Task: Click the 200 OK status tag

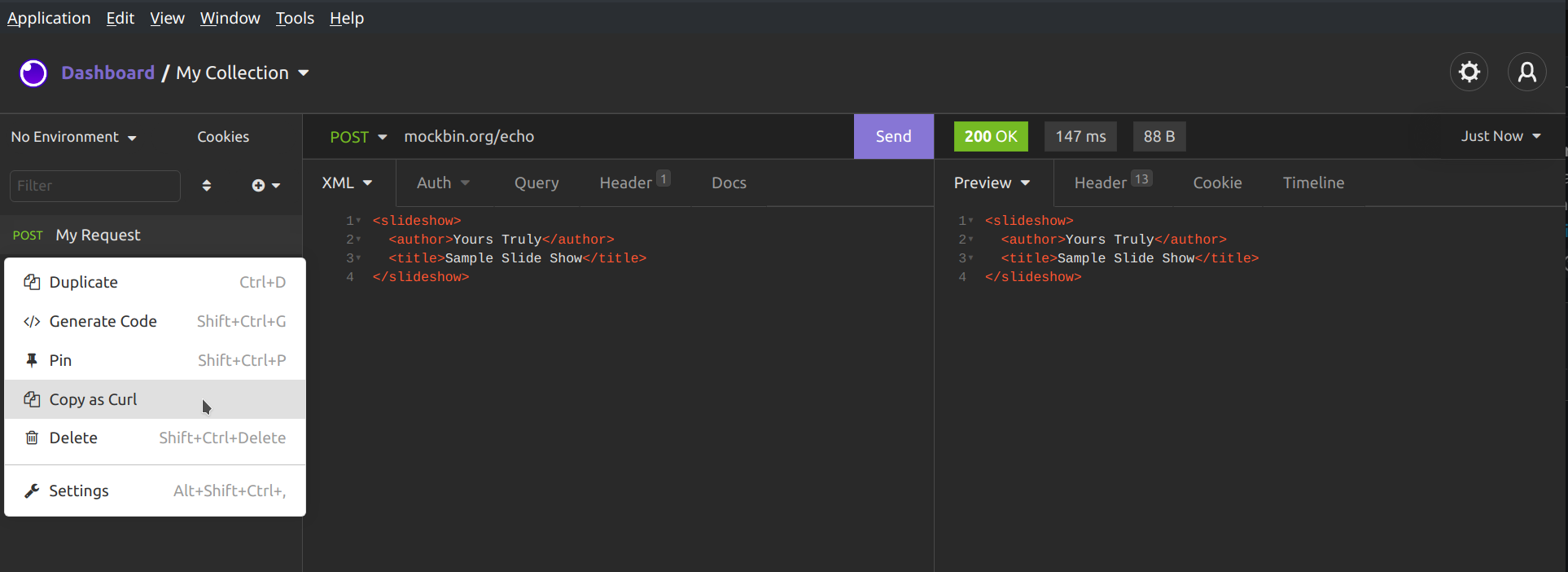Action: click(991, 136)
